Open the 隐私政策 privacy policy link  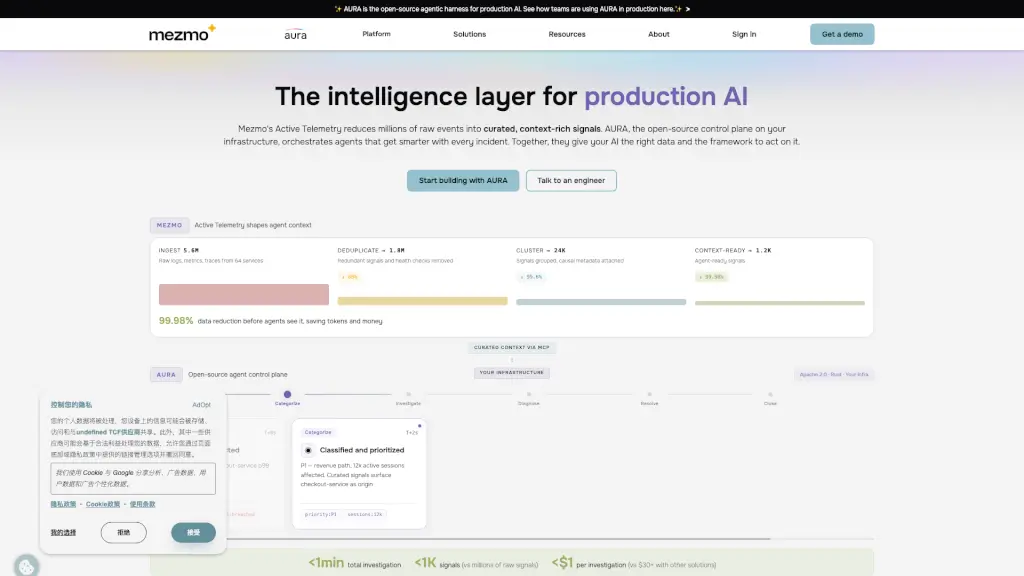pos(63,504)
